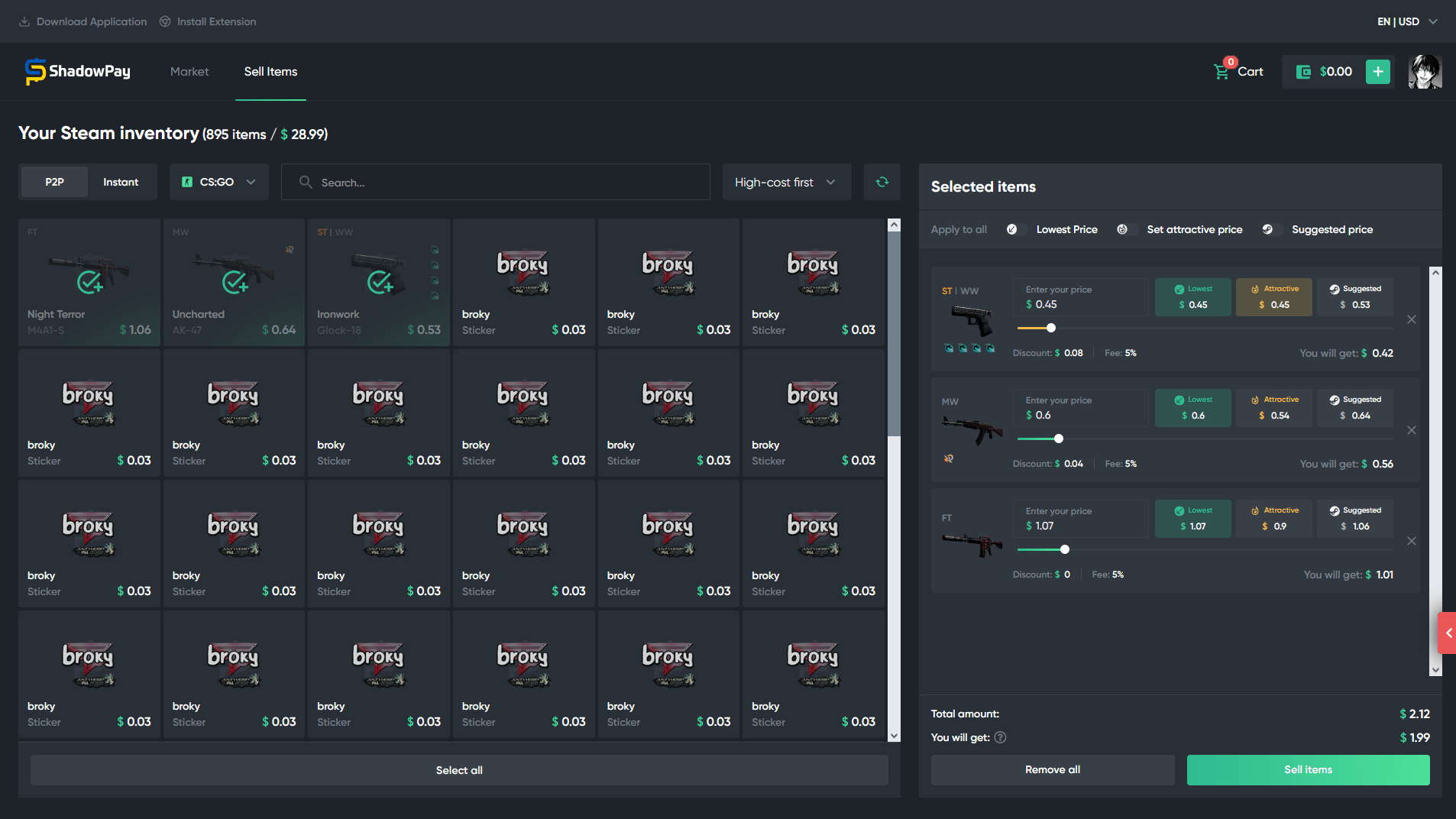Screen dimensions: 1456x819
Task: Open the EN | USD language selector
Action: [x=1403, y=21]
